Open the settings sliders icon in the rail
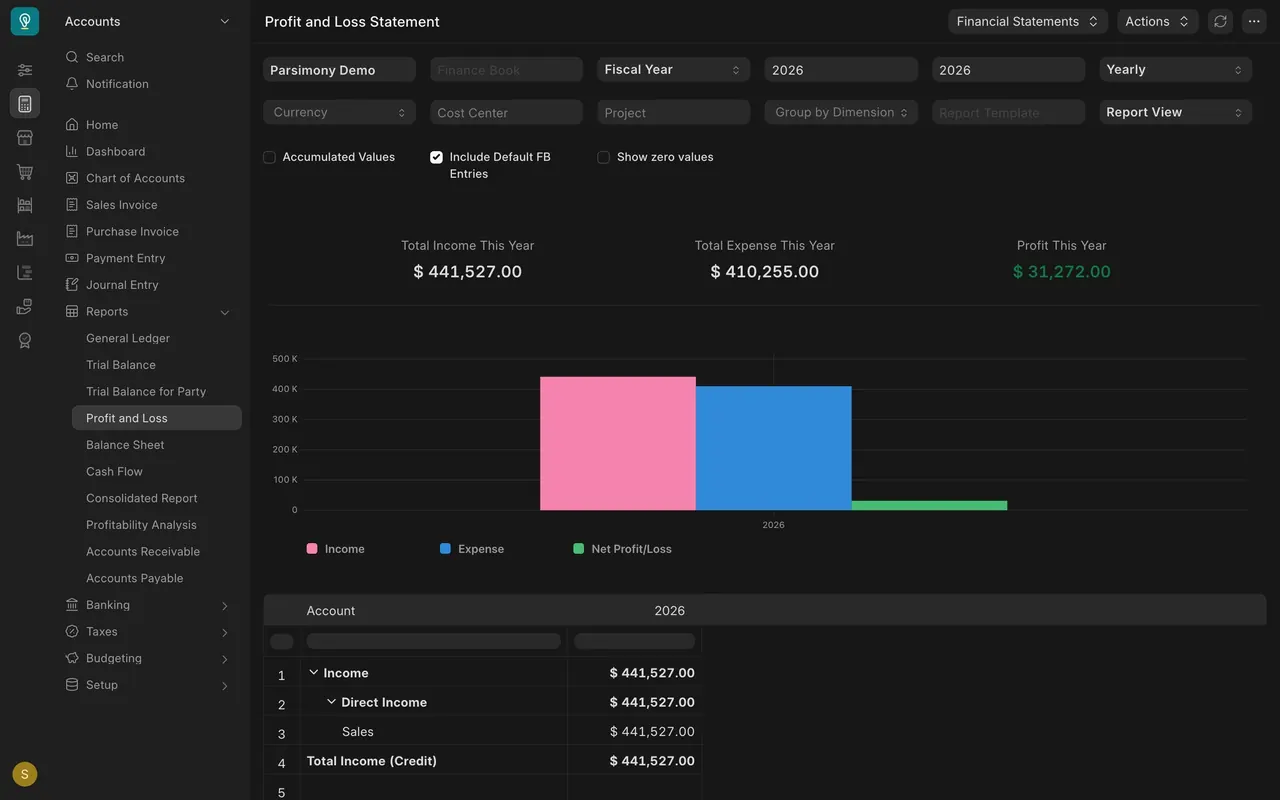Image resolution: width=1280 pixels, height=800 pixels. 25,70
